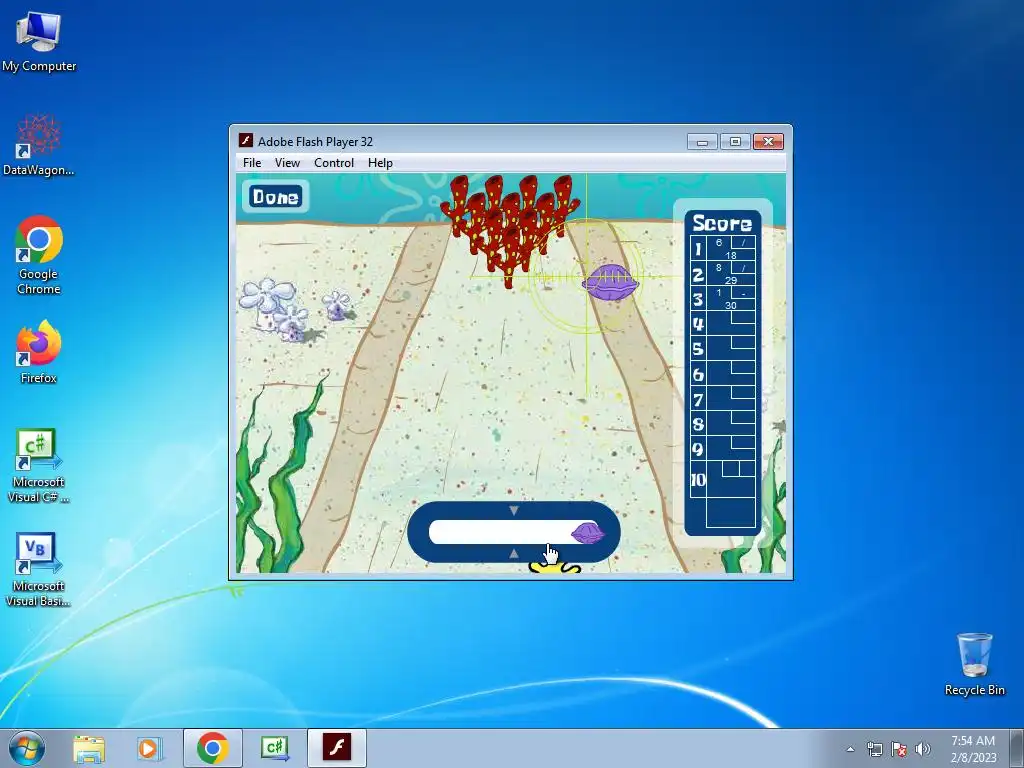Click the purple clam ball on the lane
Image resolution: width=1024 pixels, height=768 pixels.
click(610, 283)
